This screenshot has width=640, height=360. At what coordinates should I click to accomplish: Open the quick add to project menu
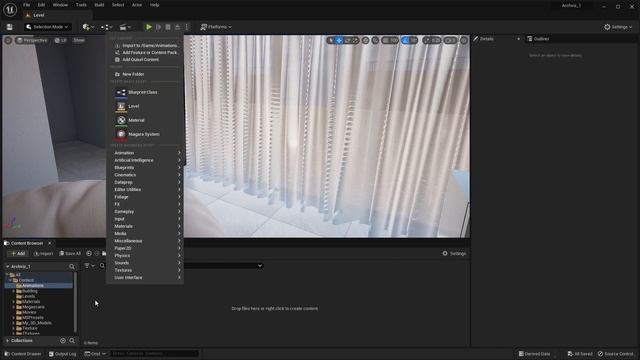point(88,27)
